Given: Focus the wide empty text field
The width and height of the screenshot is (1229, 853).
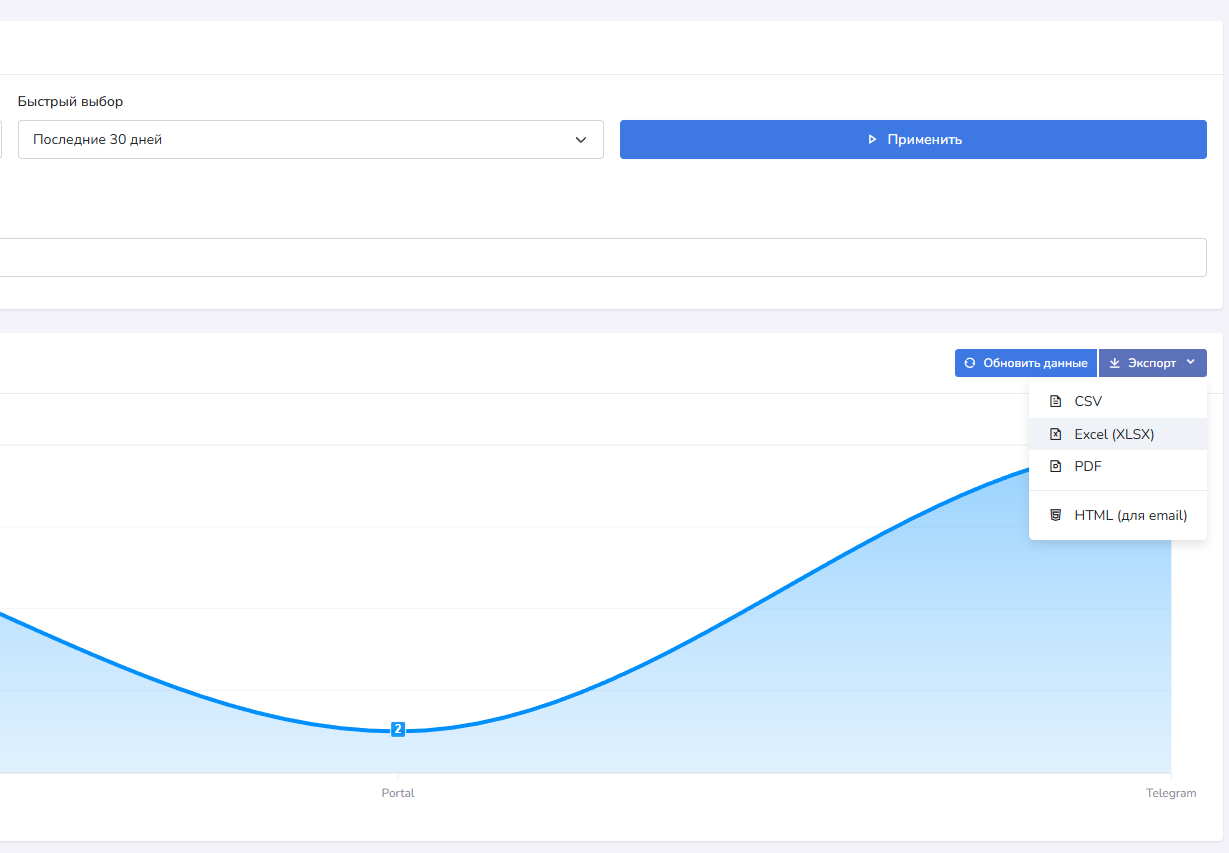Looking at the screenshot, I should 600,257.
